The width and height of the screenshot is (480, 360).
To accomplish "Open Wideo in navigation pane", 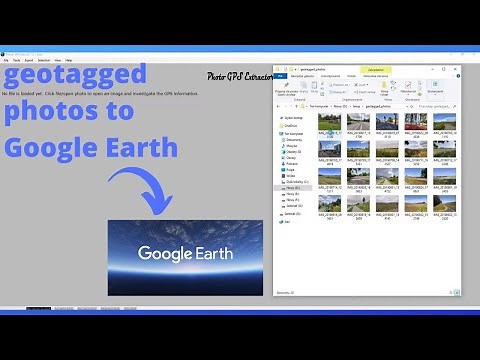I will point(289,176).
